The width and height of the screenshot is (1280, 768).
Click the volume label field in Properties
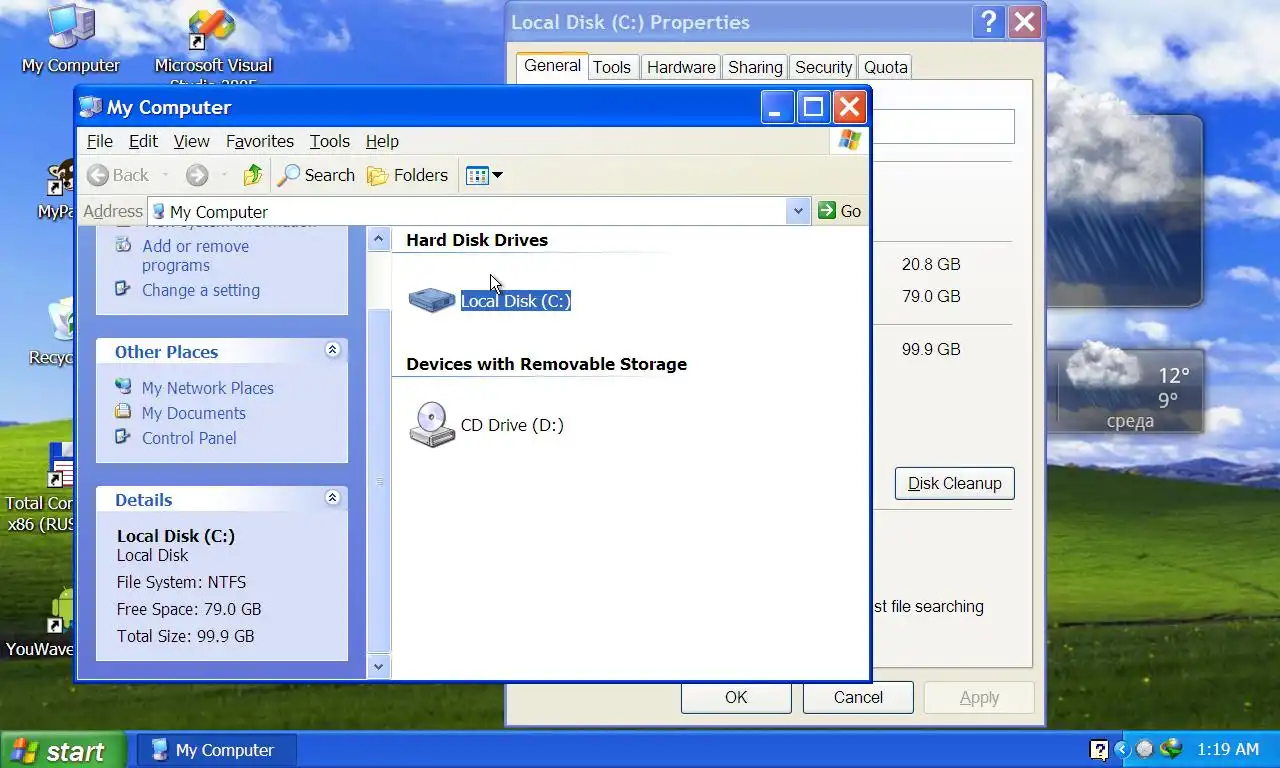943,127
